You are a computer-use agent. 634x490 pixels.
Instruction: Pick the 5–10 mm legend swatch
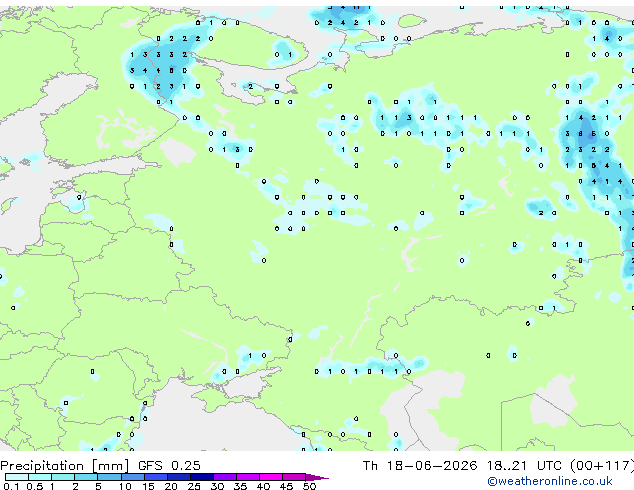109,477
